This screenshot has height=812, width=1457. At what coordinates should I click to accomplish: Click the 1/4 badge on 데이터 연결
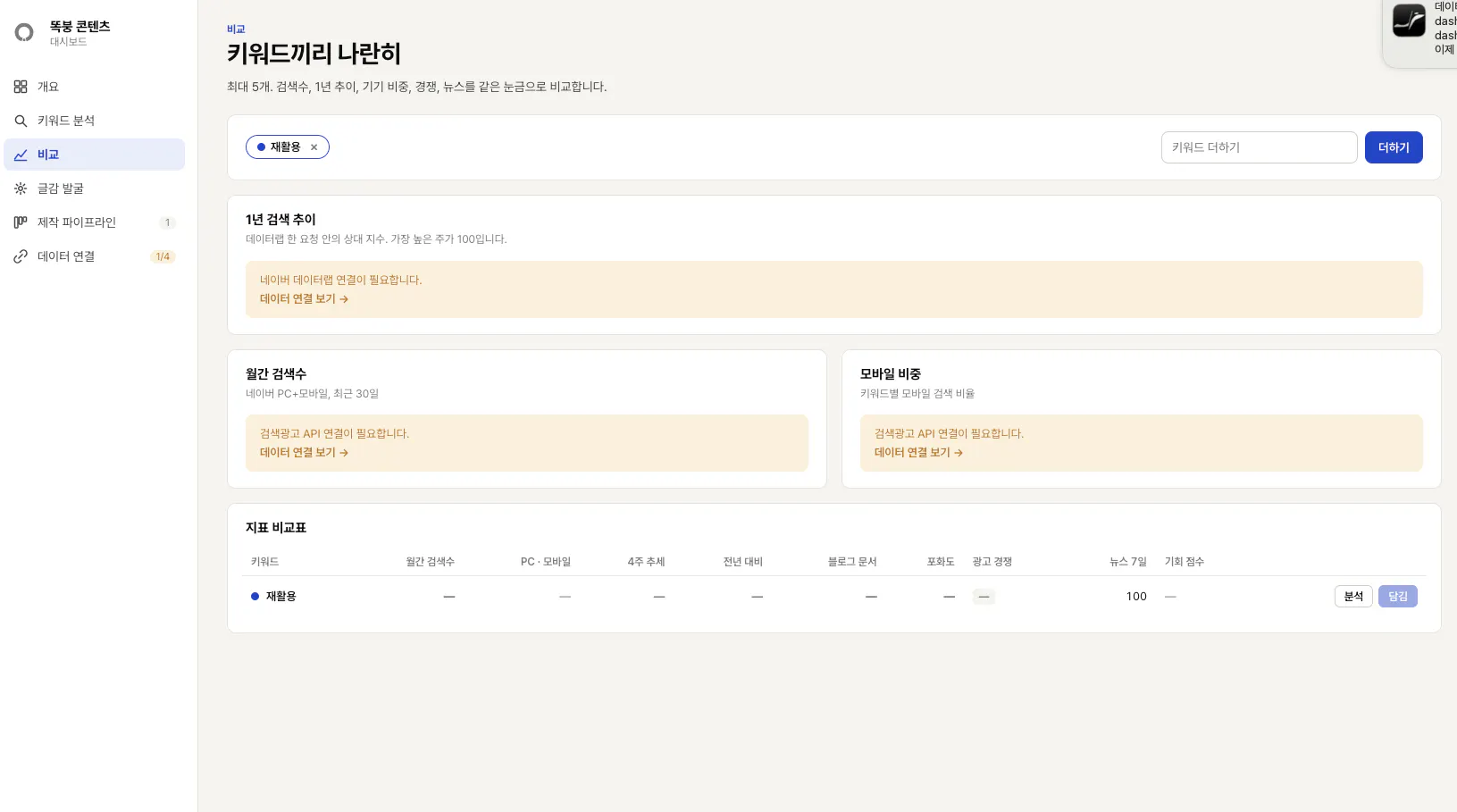coord(163,256)
